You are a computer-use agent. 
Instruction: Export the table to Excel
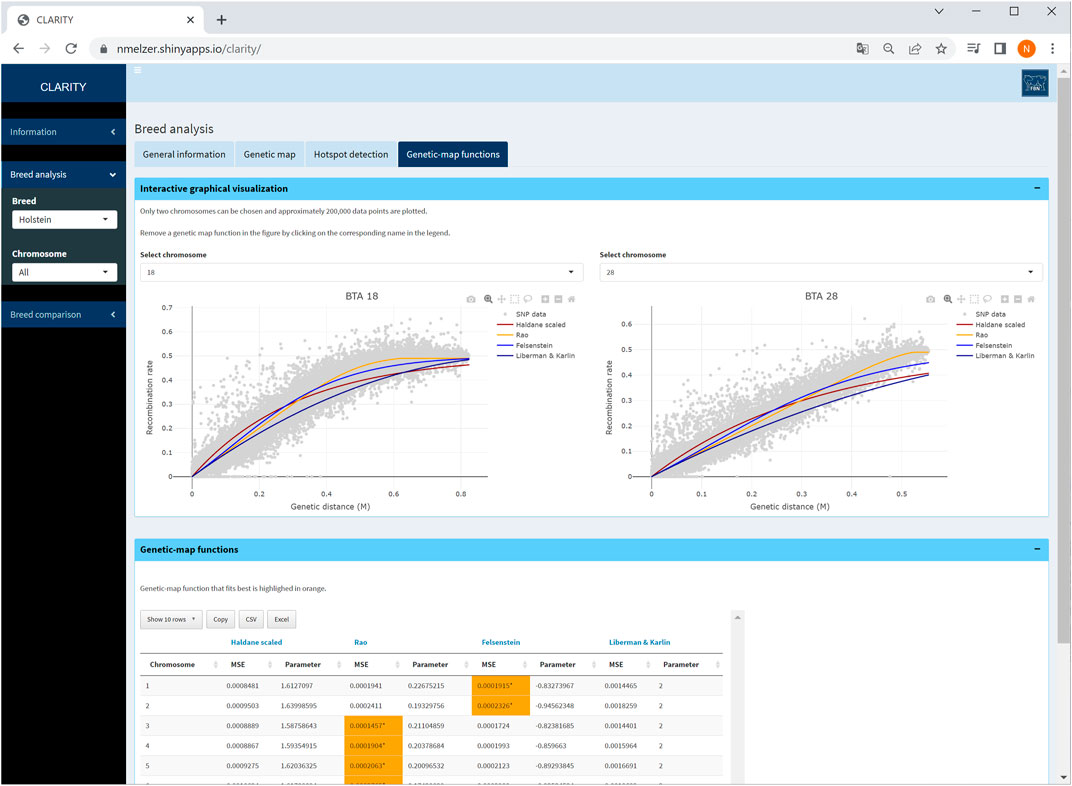[282, 619]
